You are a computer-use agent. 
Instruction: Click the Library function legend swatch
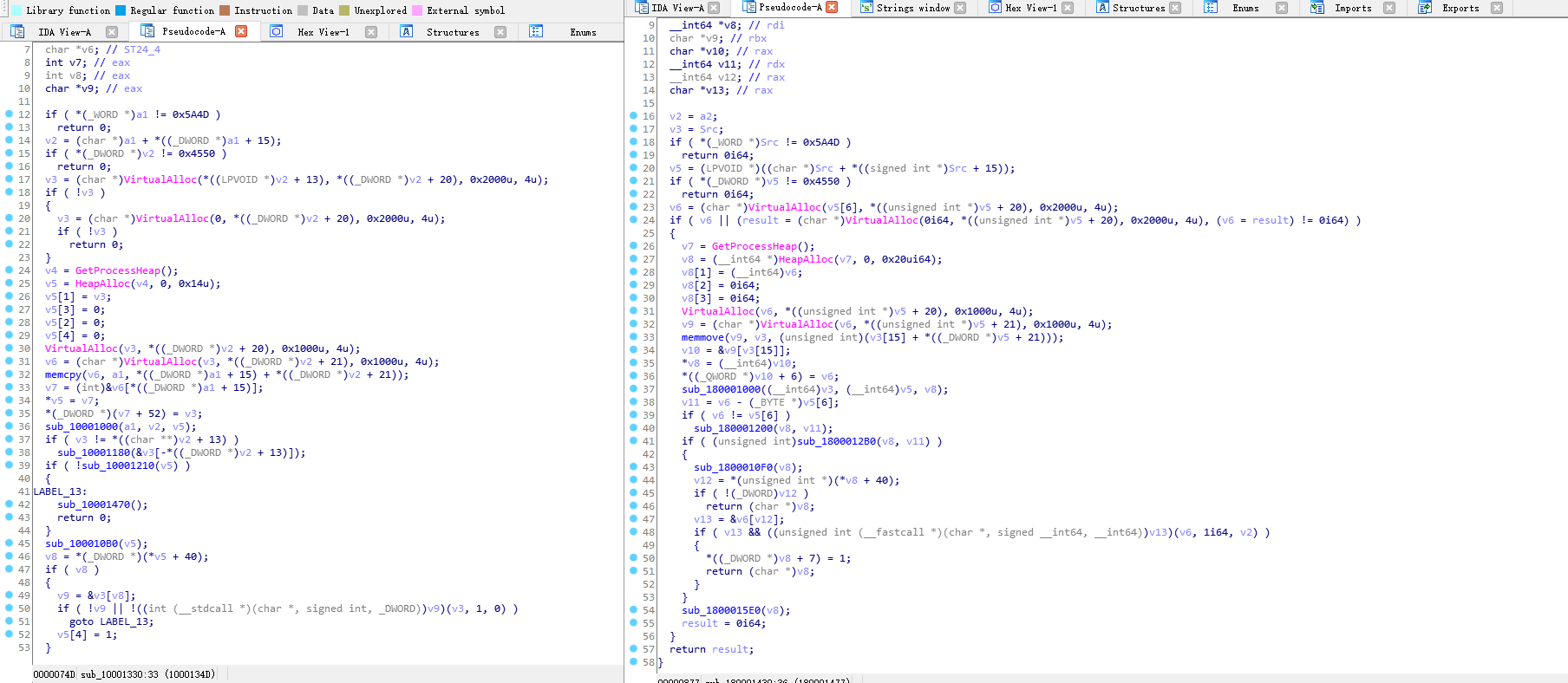[16, 10]
